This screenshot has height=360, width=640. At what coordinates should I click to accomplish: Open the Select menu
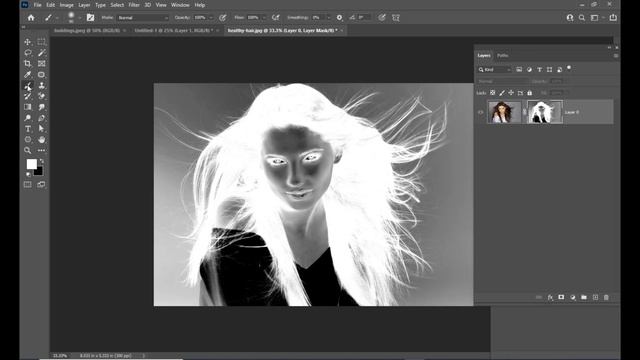click(x=117, y=5)
